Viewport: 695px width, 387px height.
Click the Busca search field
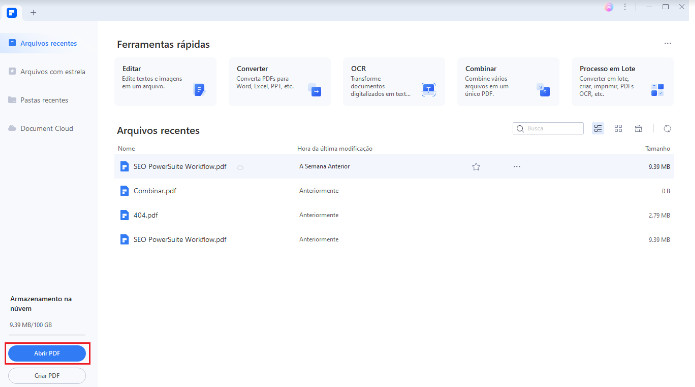(x=548, y=129)
